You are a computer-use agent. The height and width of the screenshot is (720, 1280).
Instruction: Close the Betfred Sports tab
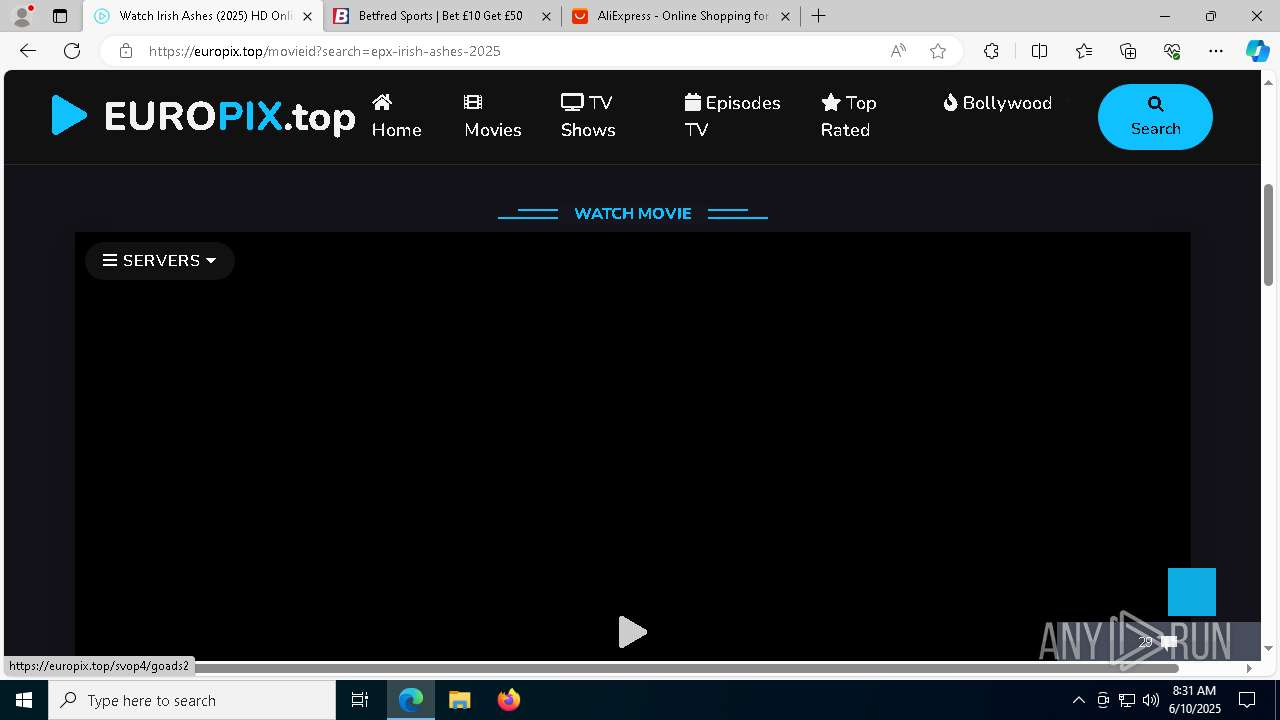[546, 16]
